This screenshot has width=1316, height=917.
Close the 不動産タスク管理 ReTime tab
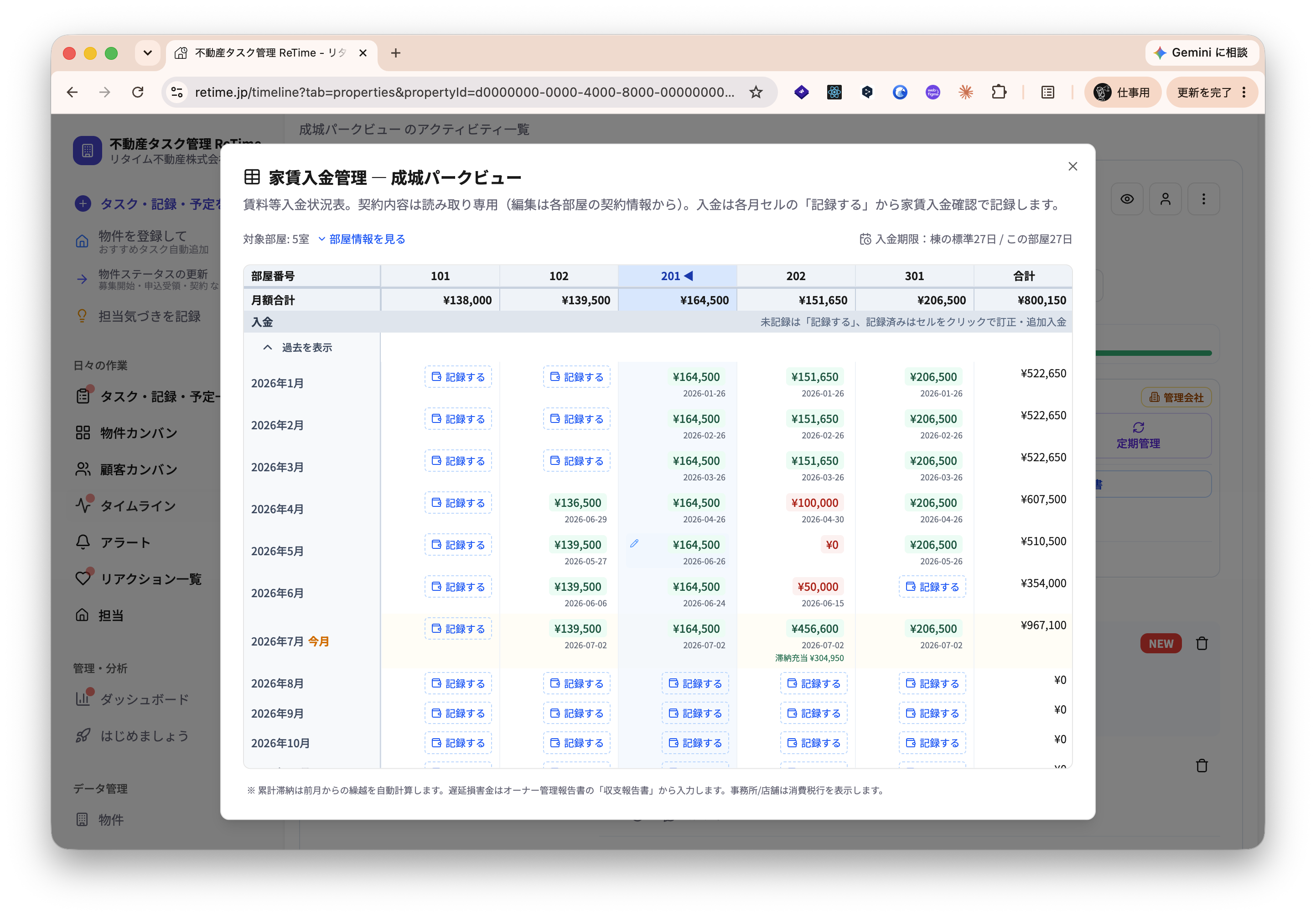tap(362, 53)
